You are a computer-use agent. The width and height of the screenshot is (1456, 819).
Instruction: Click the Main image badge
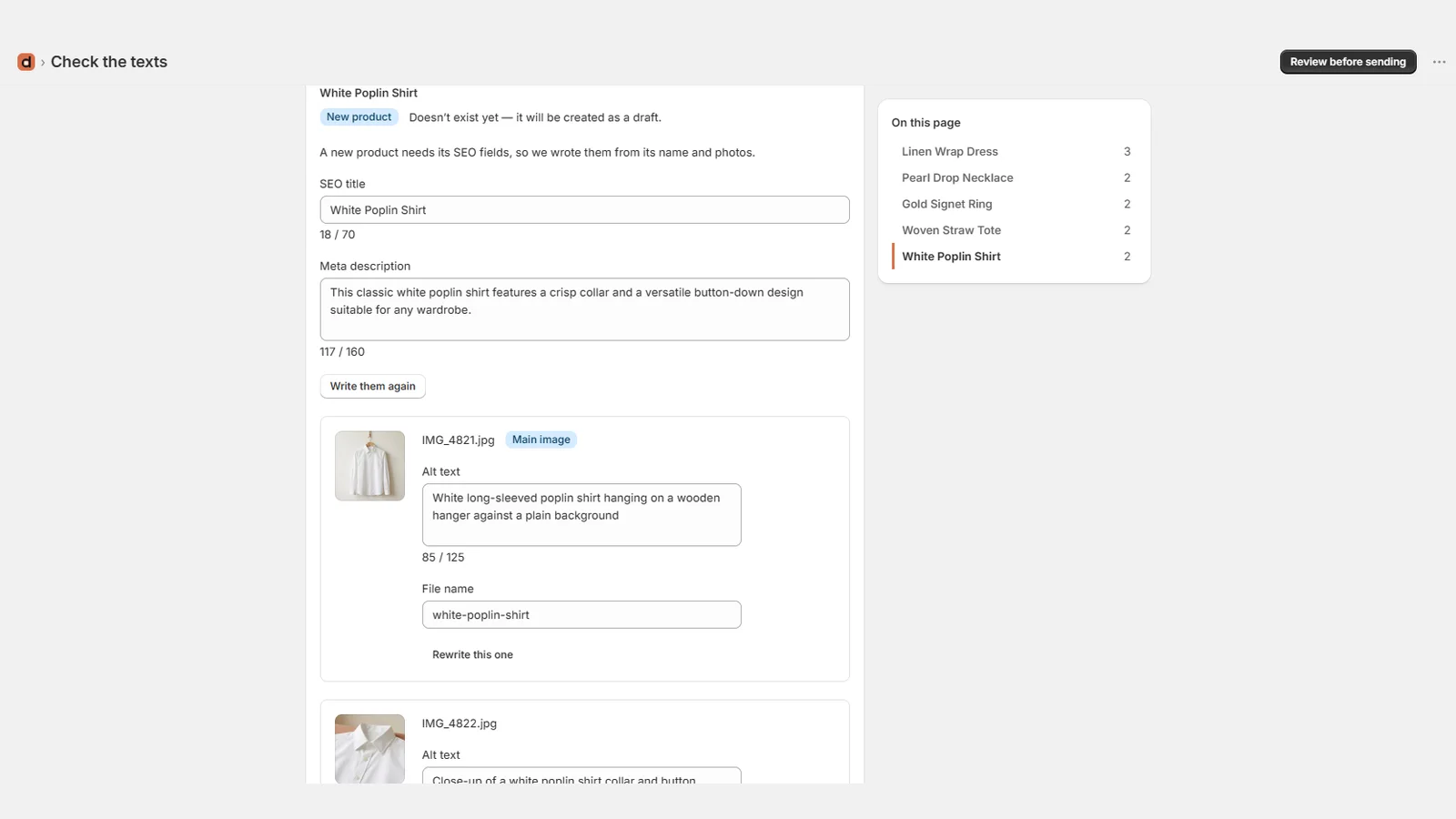541,440
